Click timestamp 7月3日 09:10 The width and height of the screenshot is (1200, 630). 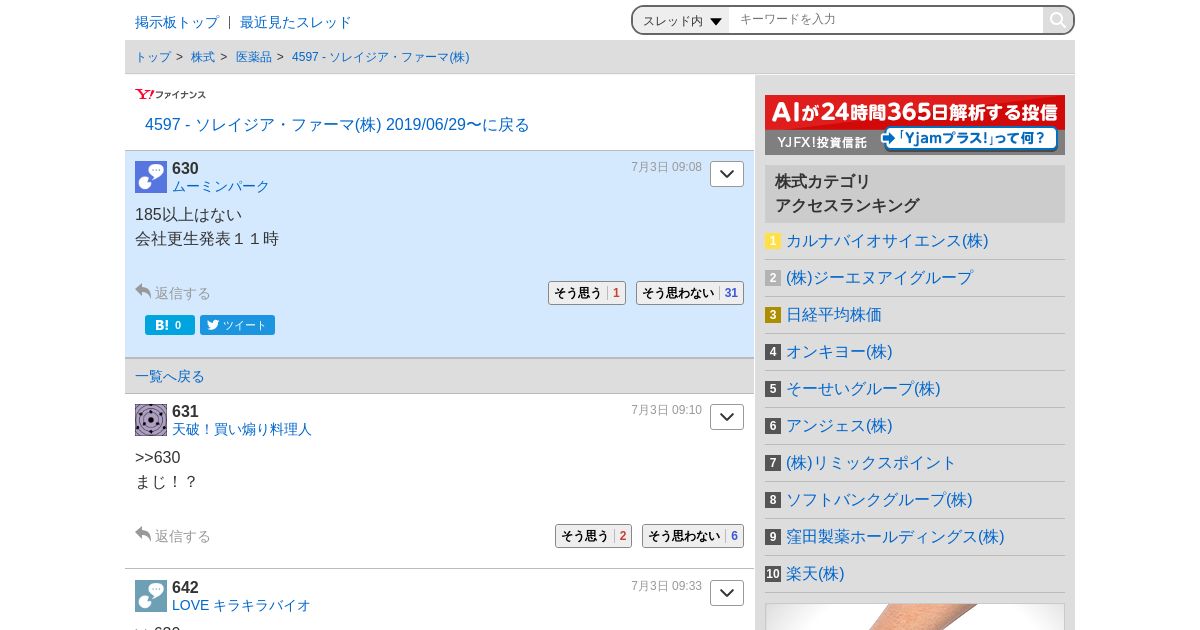[666, 410]
